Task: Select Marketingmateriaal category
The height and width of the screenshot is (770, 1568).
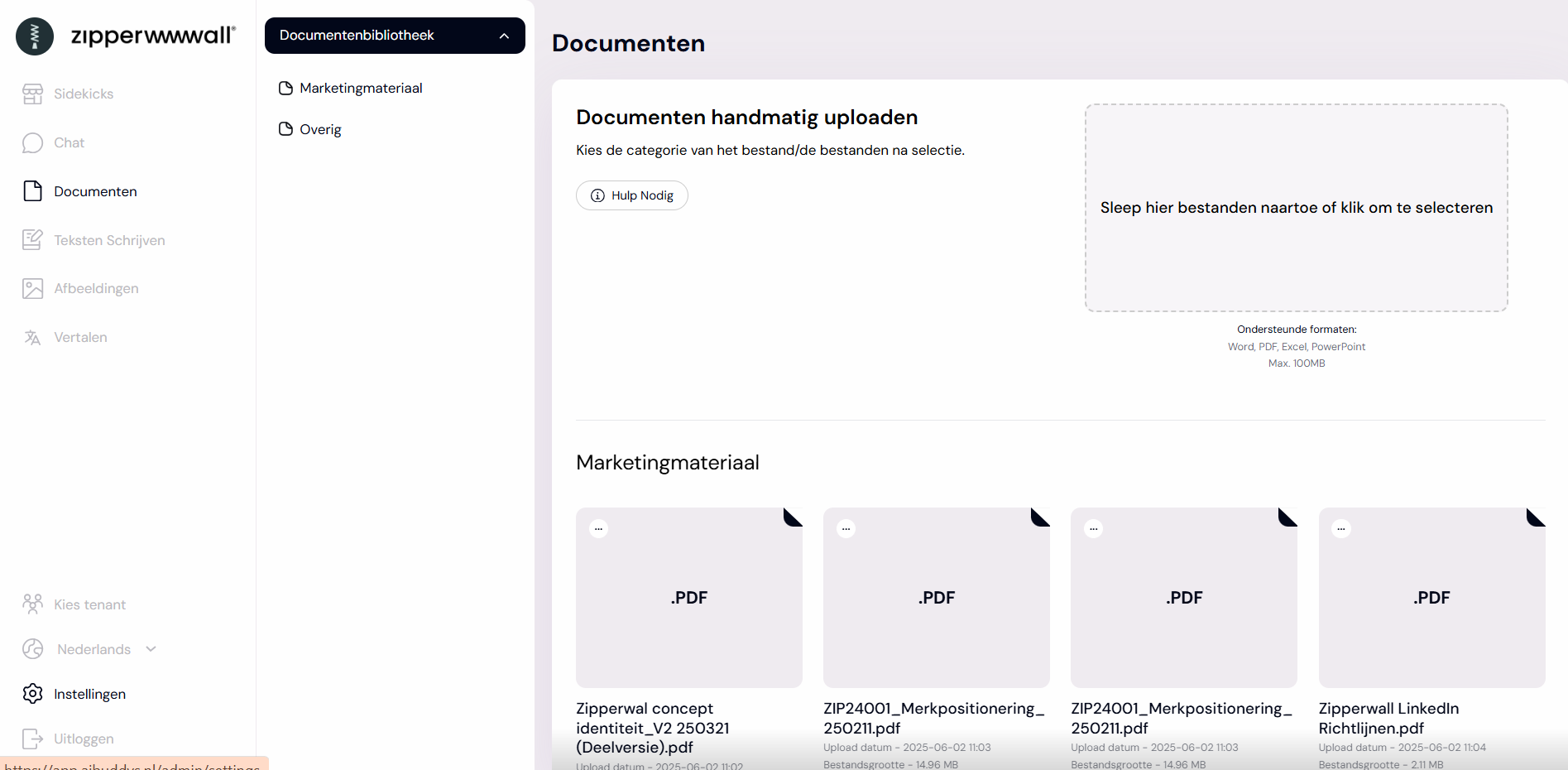Action: pos(361,88)
